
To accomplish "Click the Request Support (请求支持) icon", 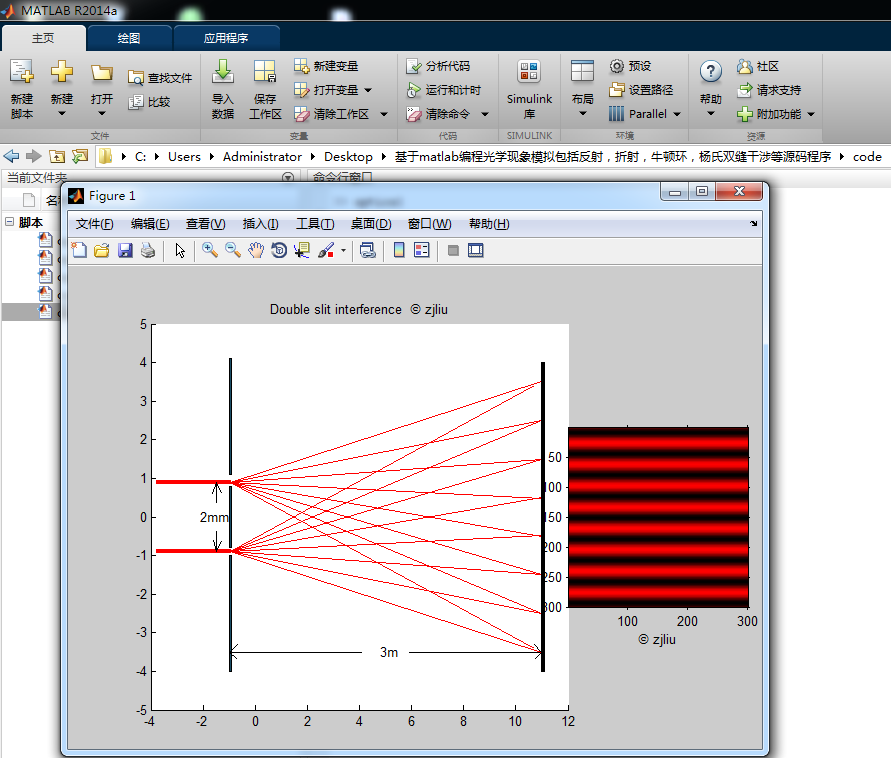I will (744, 90).
